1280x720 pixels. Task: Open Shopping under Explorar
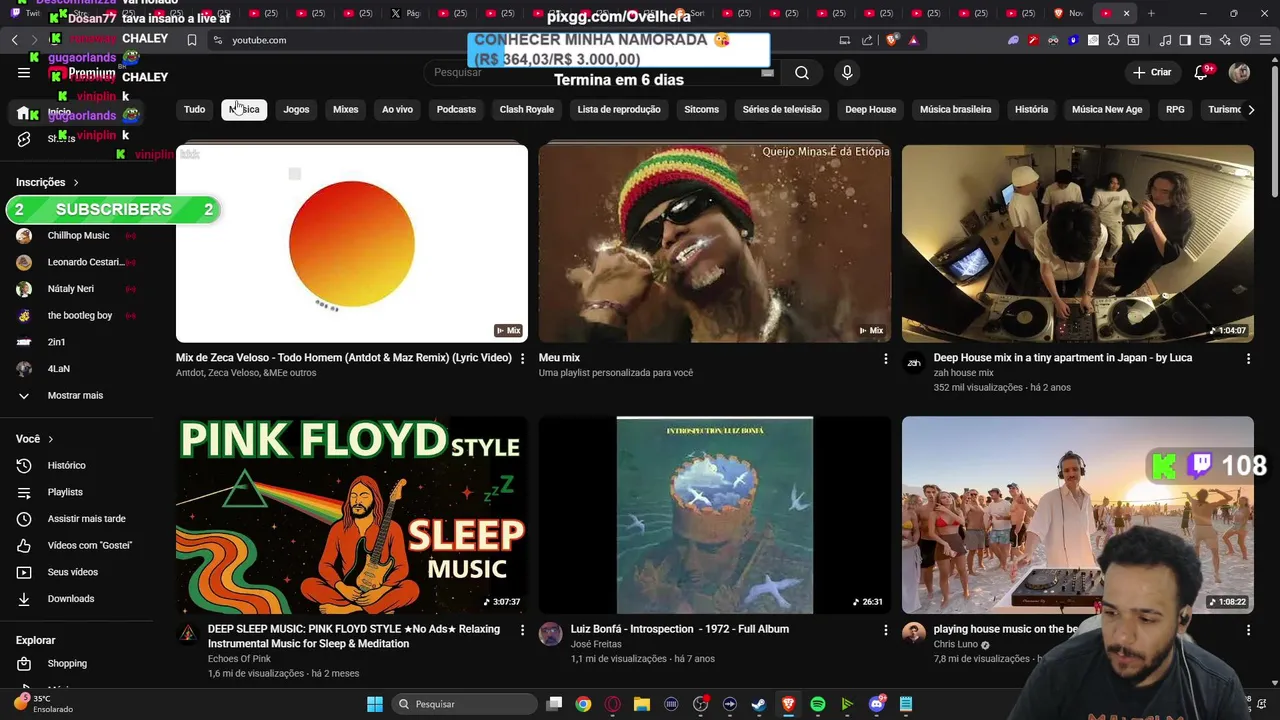pyautogui.click(x=67, y=664)
